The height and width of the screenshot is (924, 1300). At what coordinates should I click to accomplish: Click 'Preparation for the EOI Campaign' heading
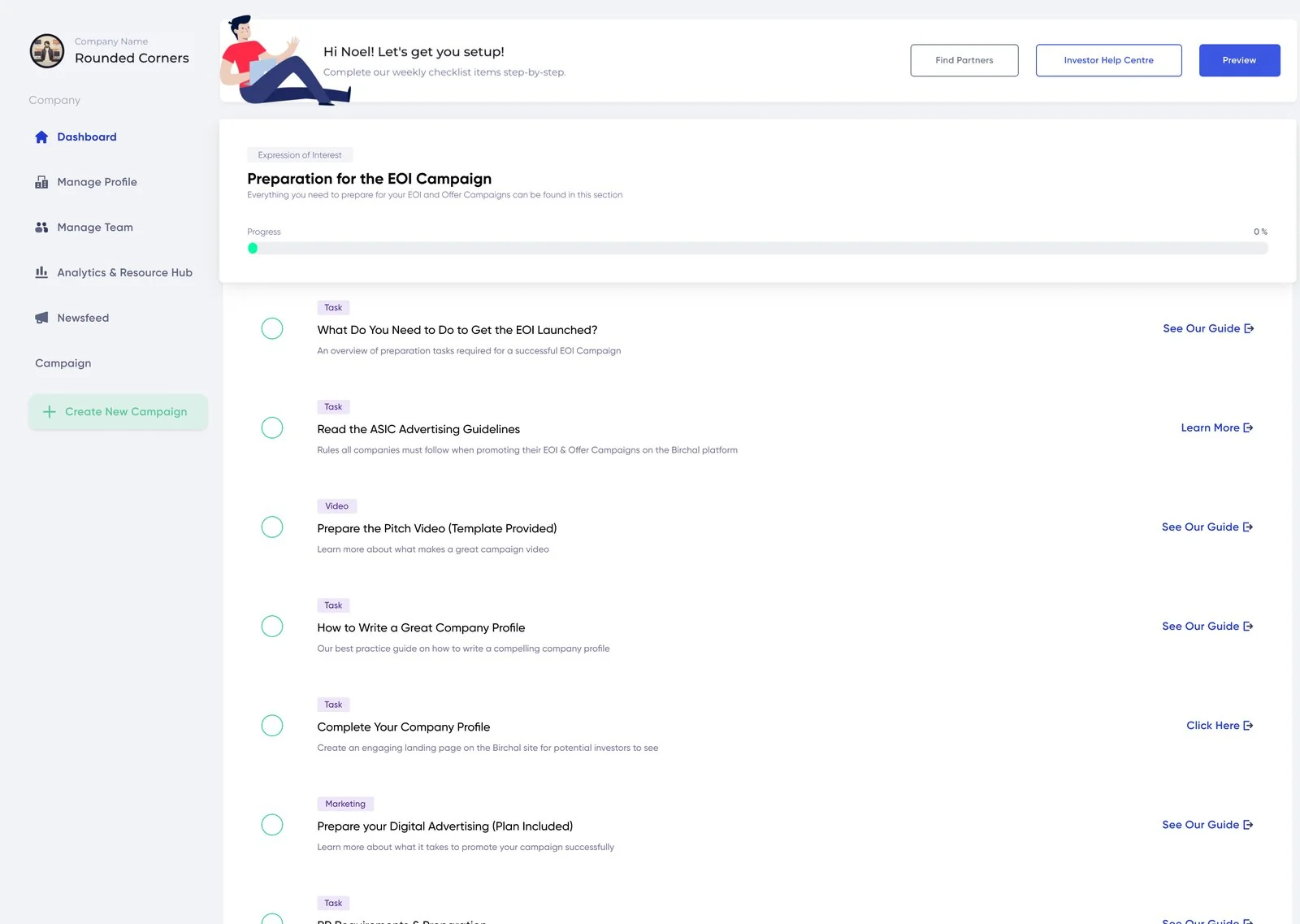(x=369, y=179)
